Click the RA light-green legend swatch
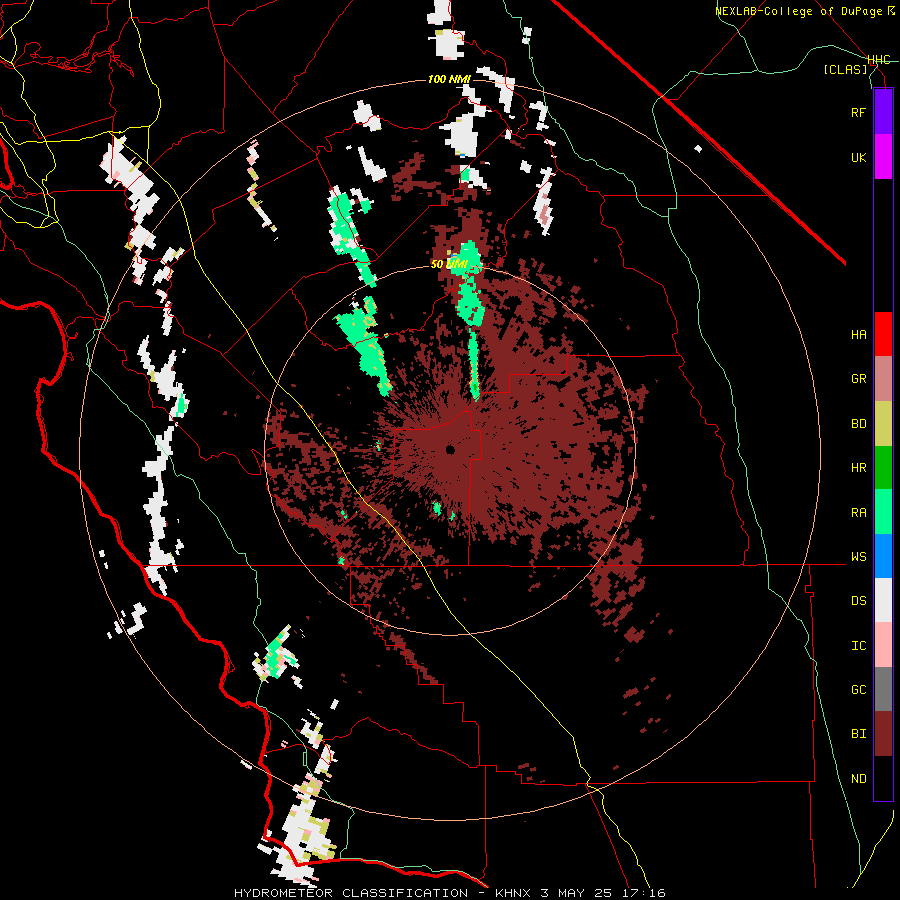The image size is (900, 900). coord(883,512)
